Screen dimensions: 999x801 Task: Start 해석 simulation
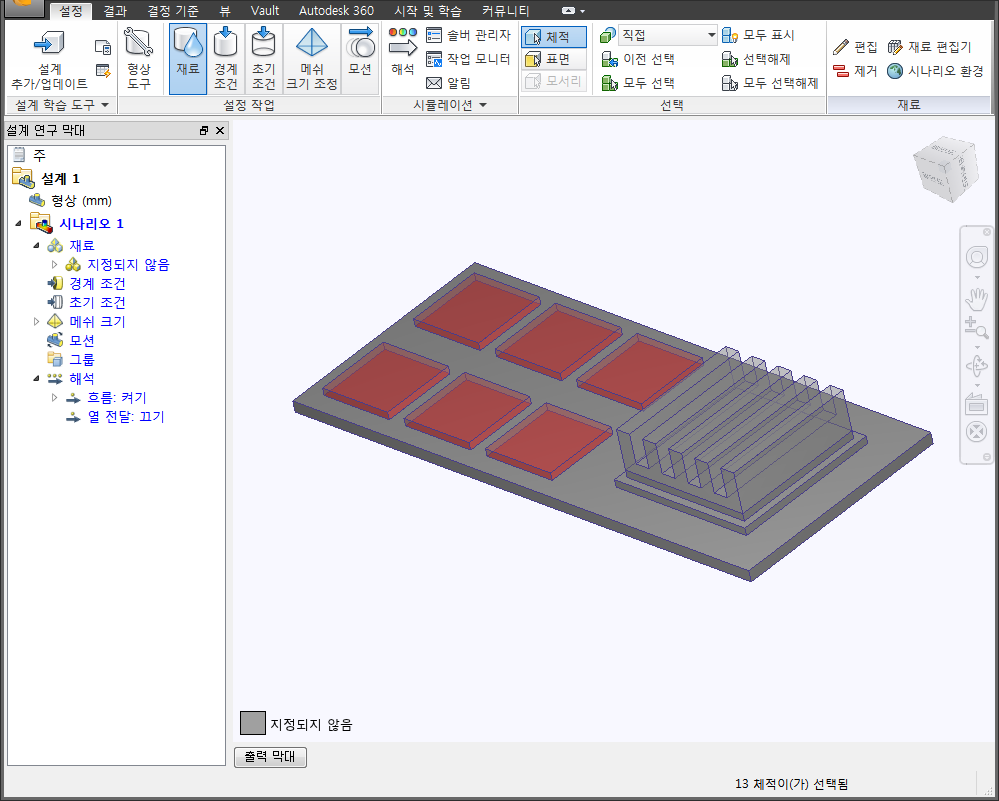point(403,52)
